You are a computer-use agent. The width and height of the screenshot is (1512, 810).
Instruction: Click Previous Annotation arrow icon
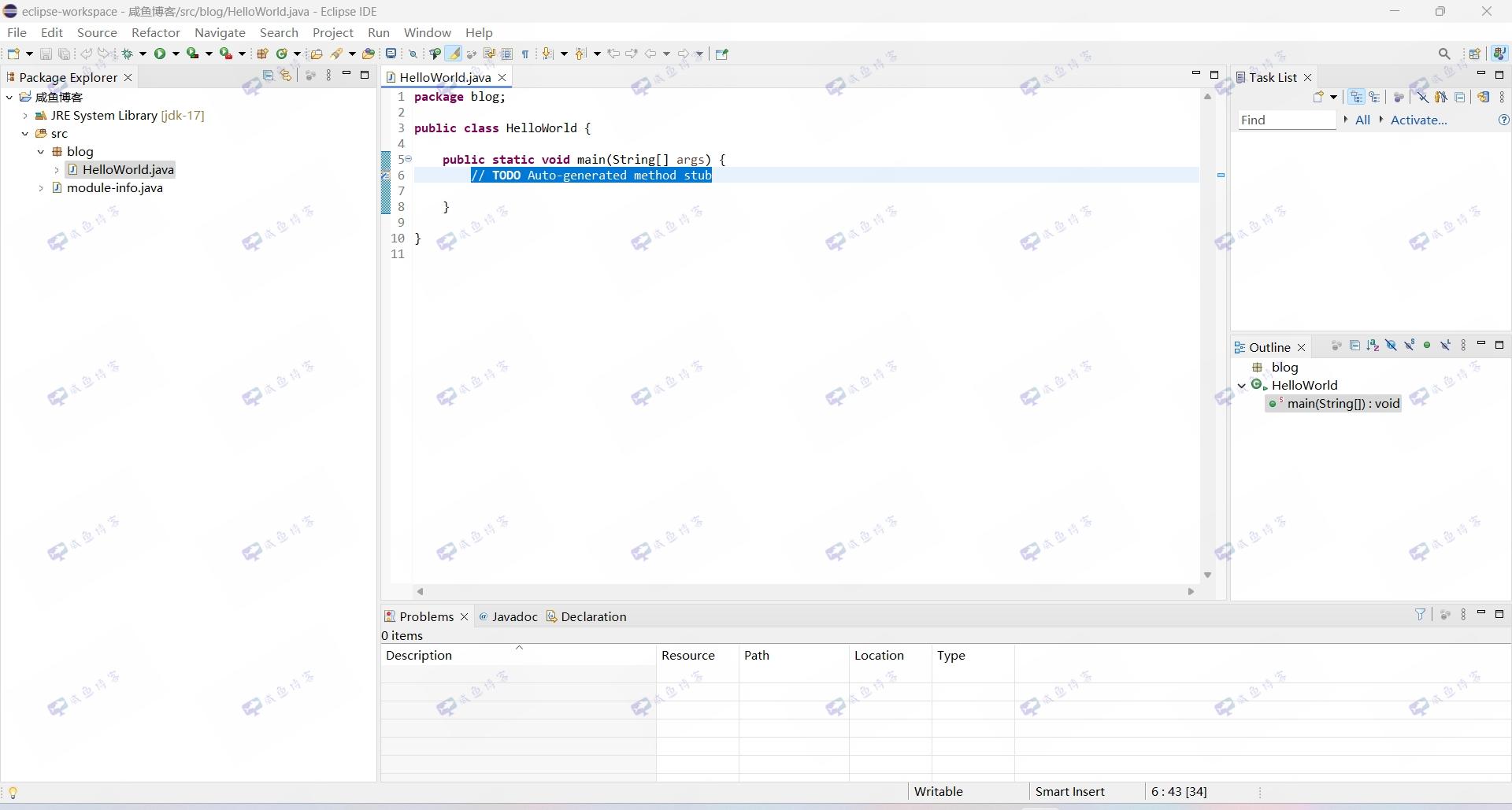coord(580,54)
